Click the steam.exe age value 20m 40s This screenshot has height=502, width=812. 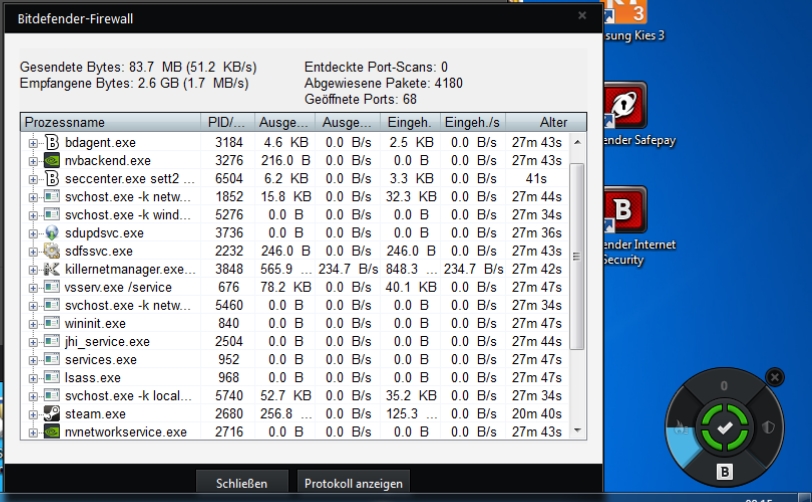tap(536, 414)
